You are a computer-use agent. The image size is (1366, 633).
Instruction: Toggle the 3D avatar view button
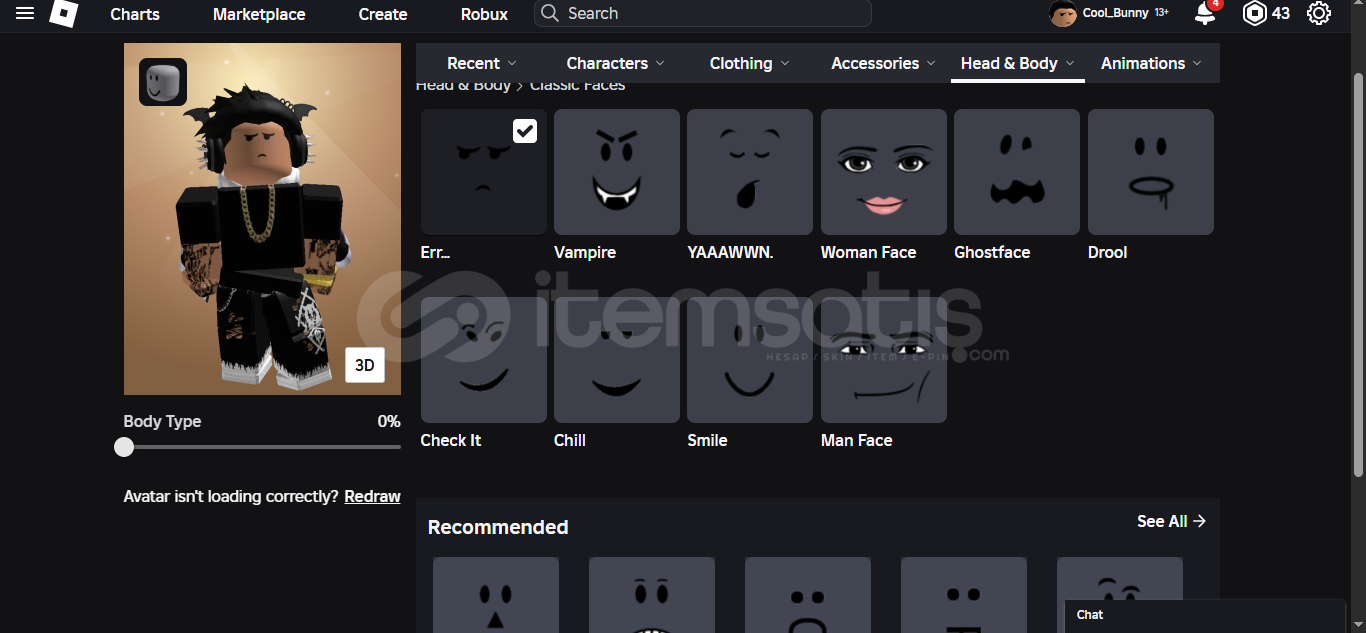365,365
